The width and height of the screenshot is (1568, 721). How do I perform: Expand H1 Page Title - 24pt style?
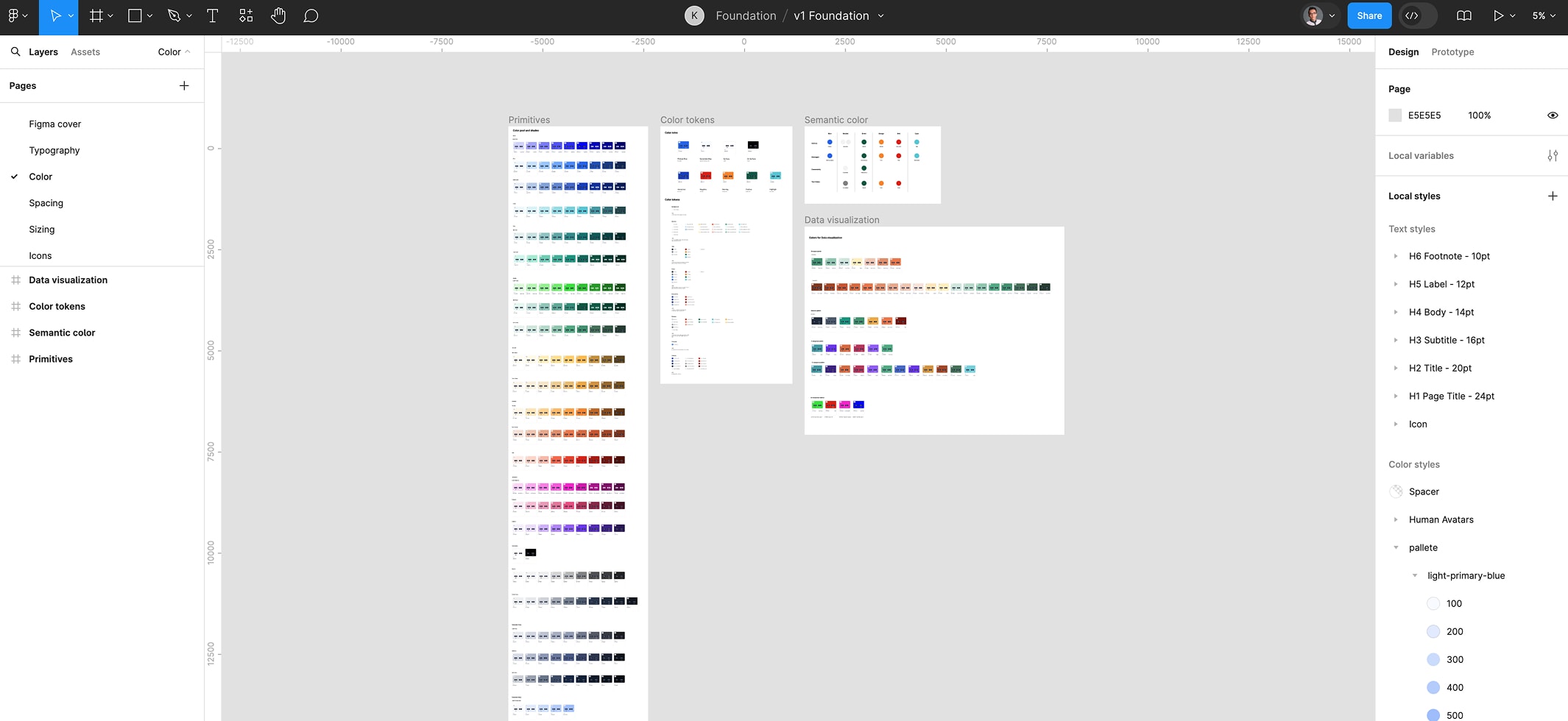(1396, 396)
